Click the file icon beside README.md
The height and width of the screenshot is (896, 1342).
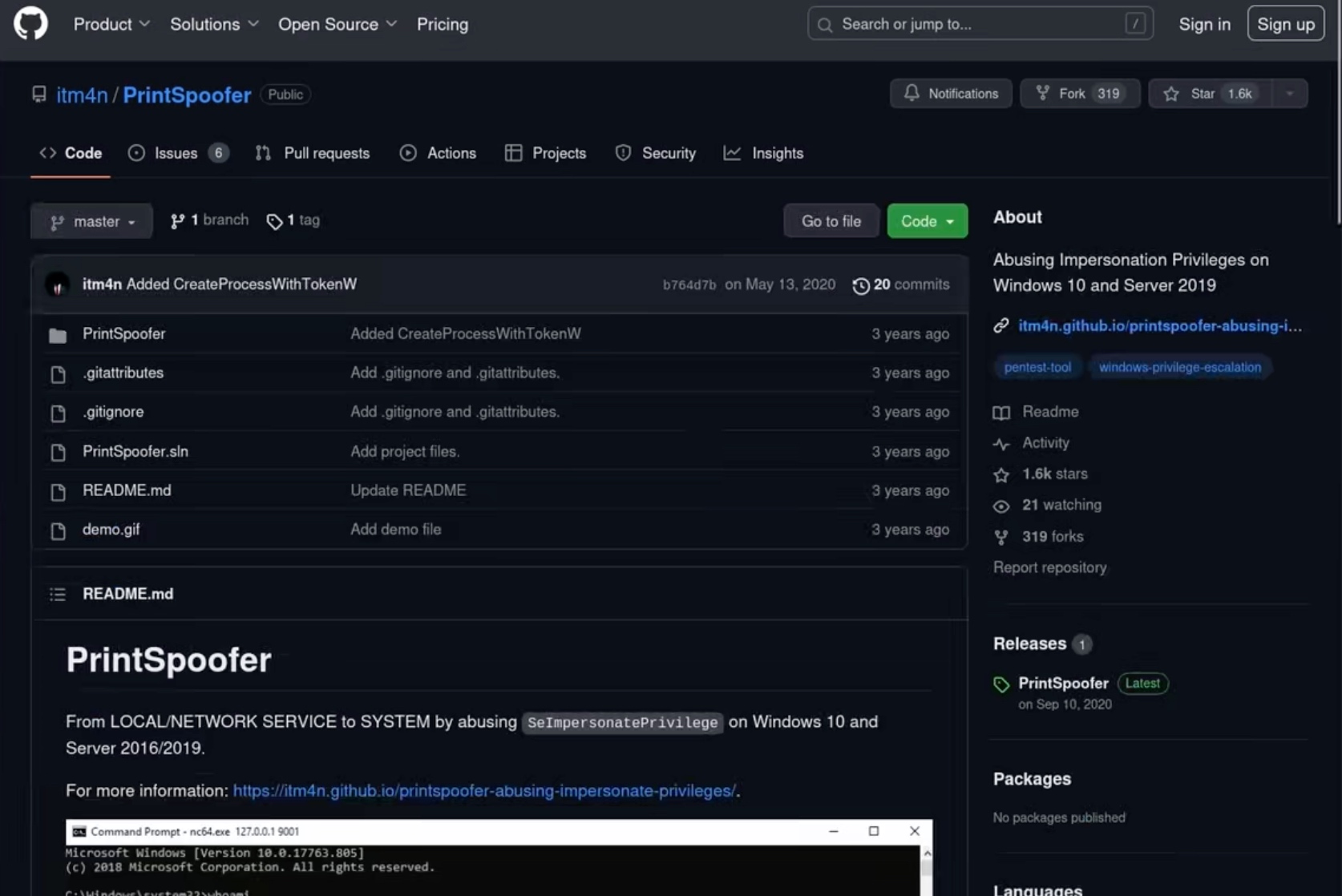(58, 492)
